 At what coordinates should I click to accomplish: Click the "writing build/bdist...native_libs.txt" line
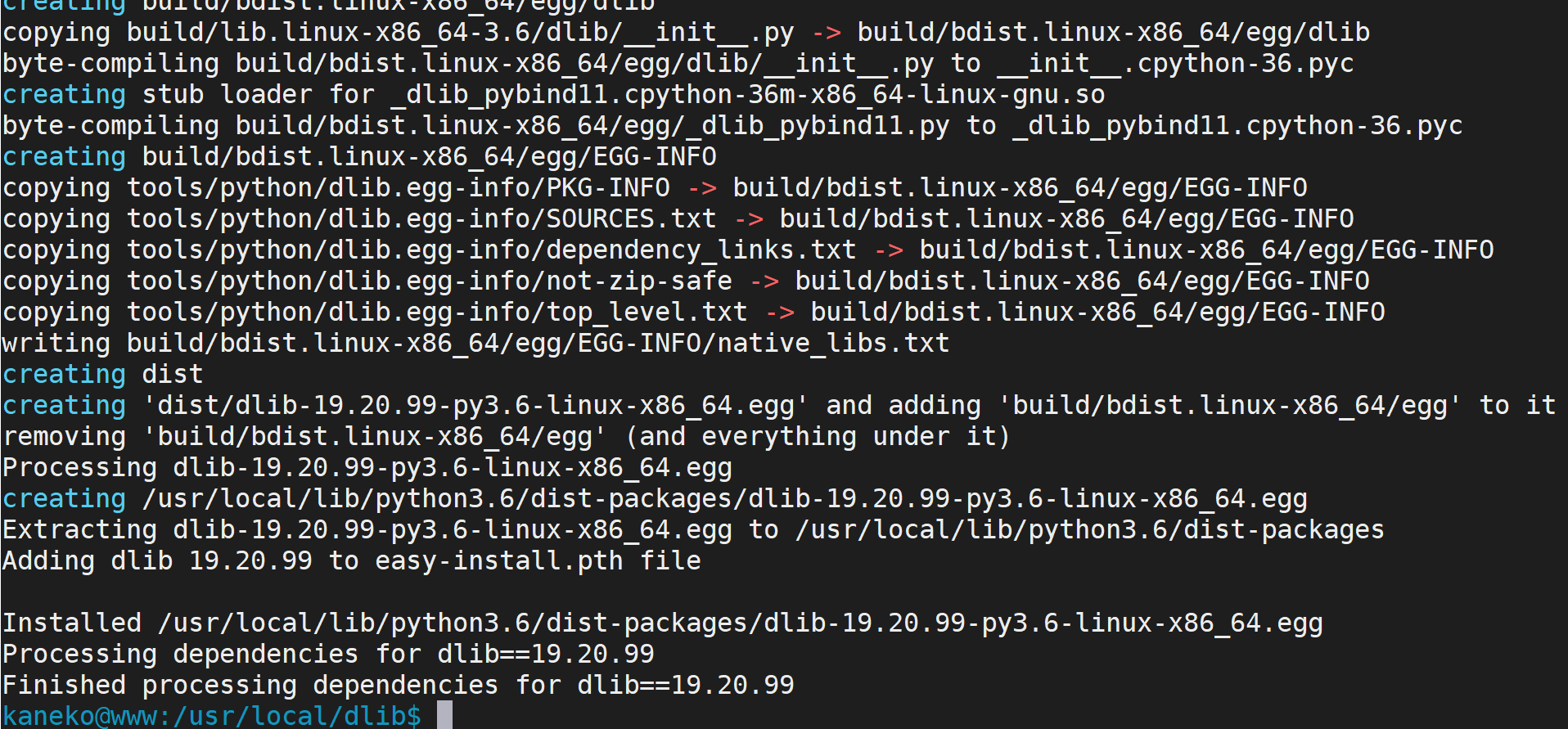coord(476,343)
